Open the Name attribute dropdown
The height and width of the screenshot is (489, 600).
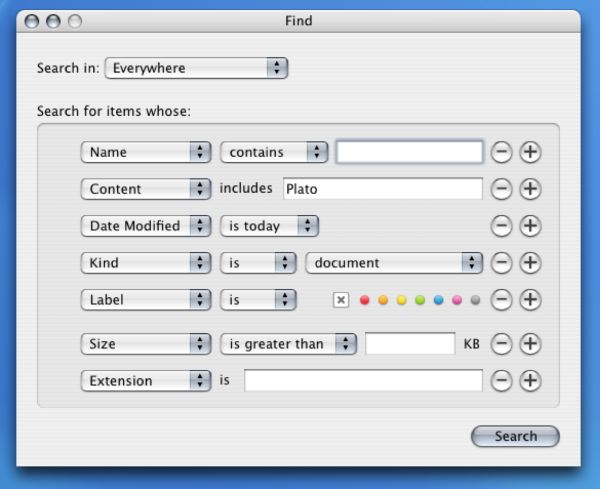146,152
